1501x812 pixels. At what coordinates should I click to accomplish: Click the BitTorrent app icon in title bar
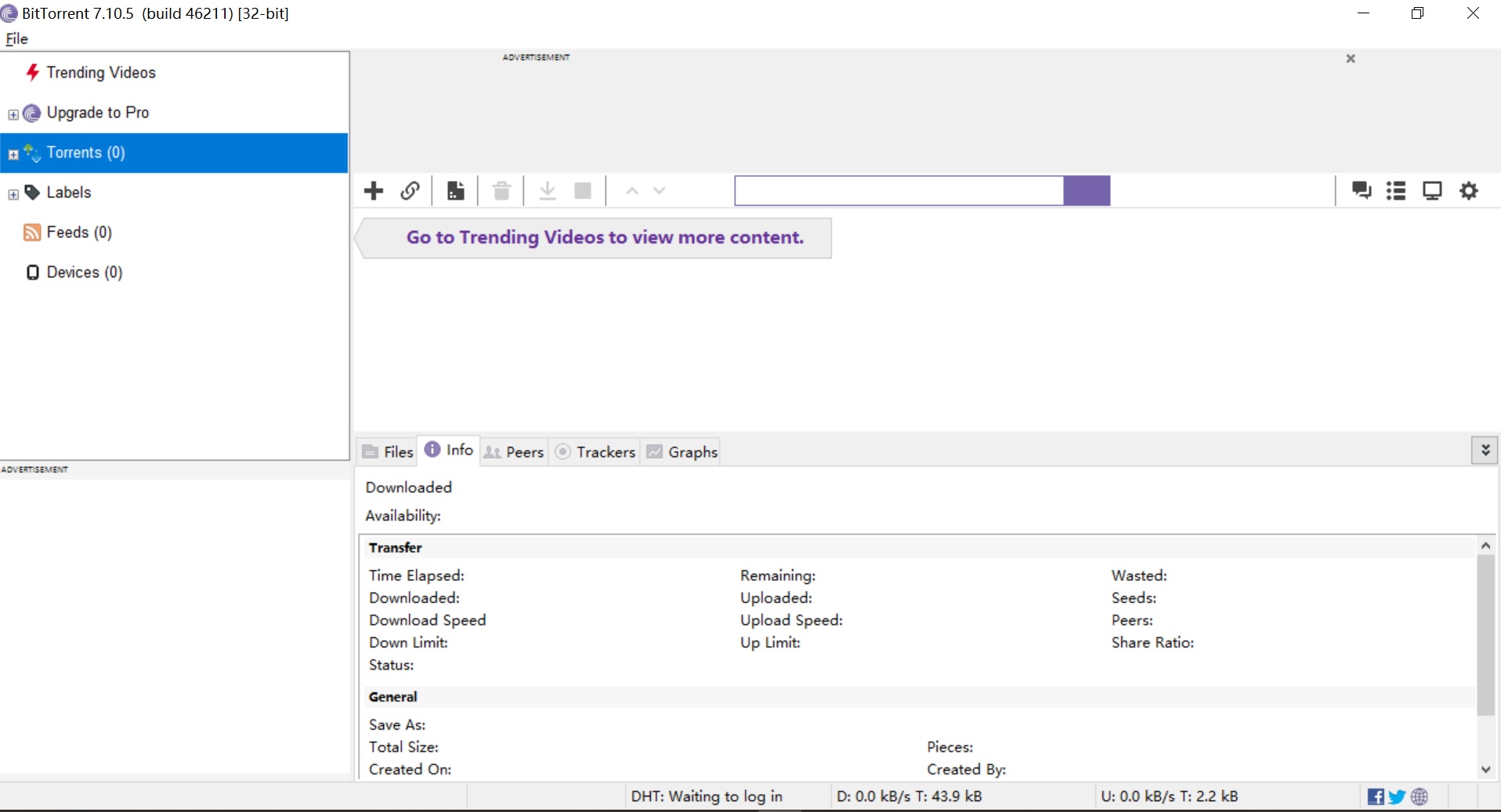[x=9, y=13]
